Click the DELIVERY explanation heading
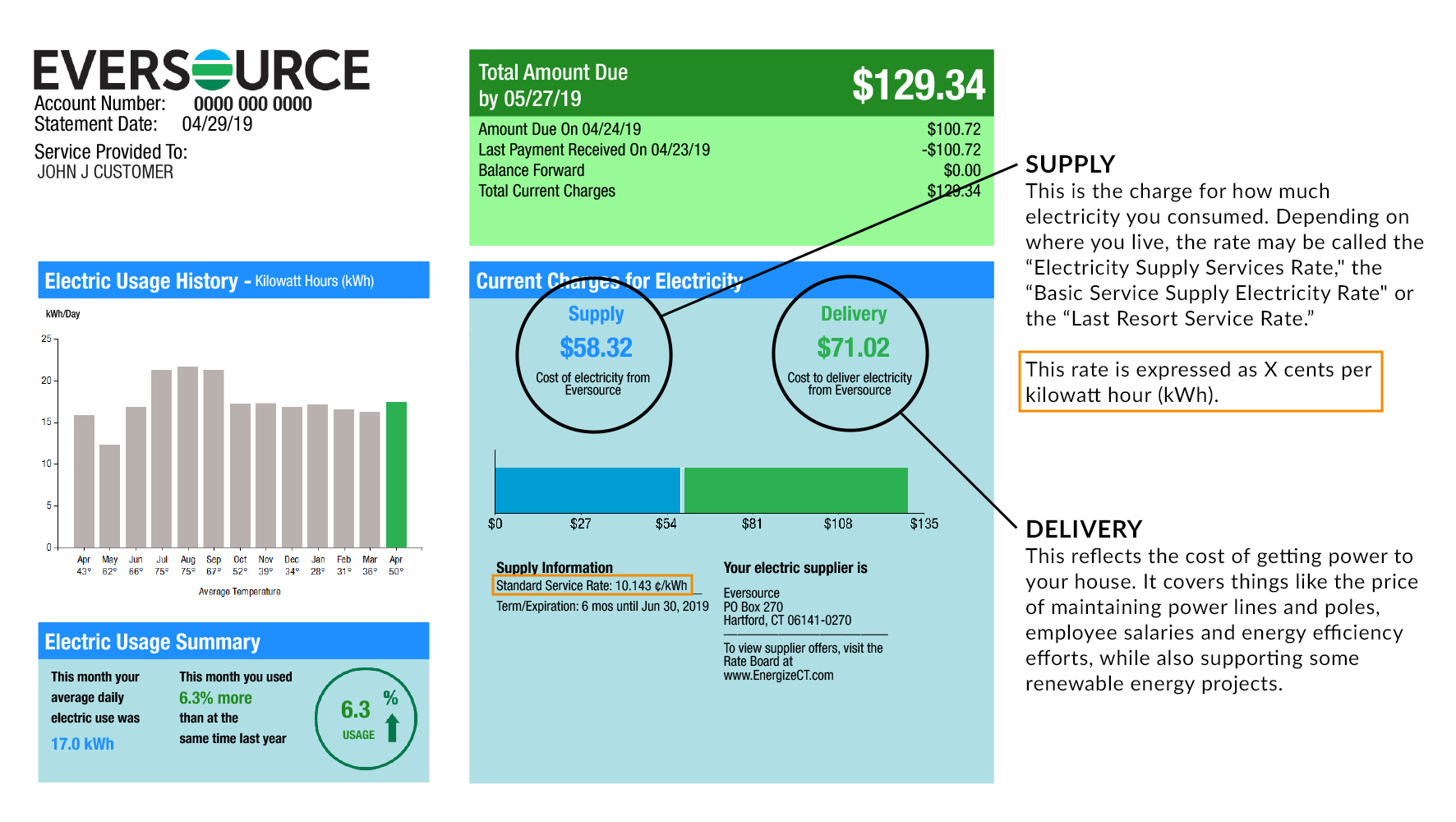Viewport: 1456px width, 822px height. [x=1084, y=529]
